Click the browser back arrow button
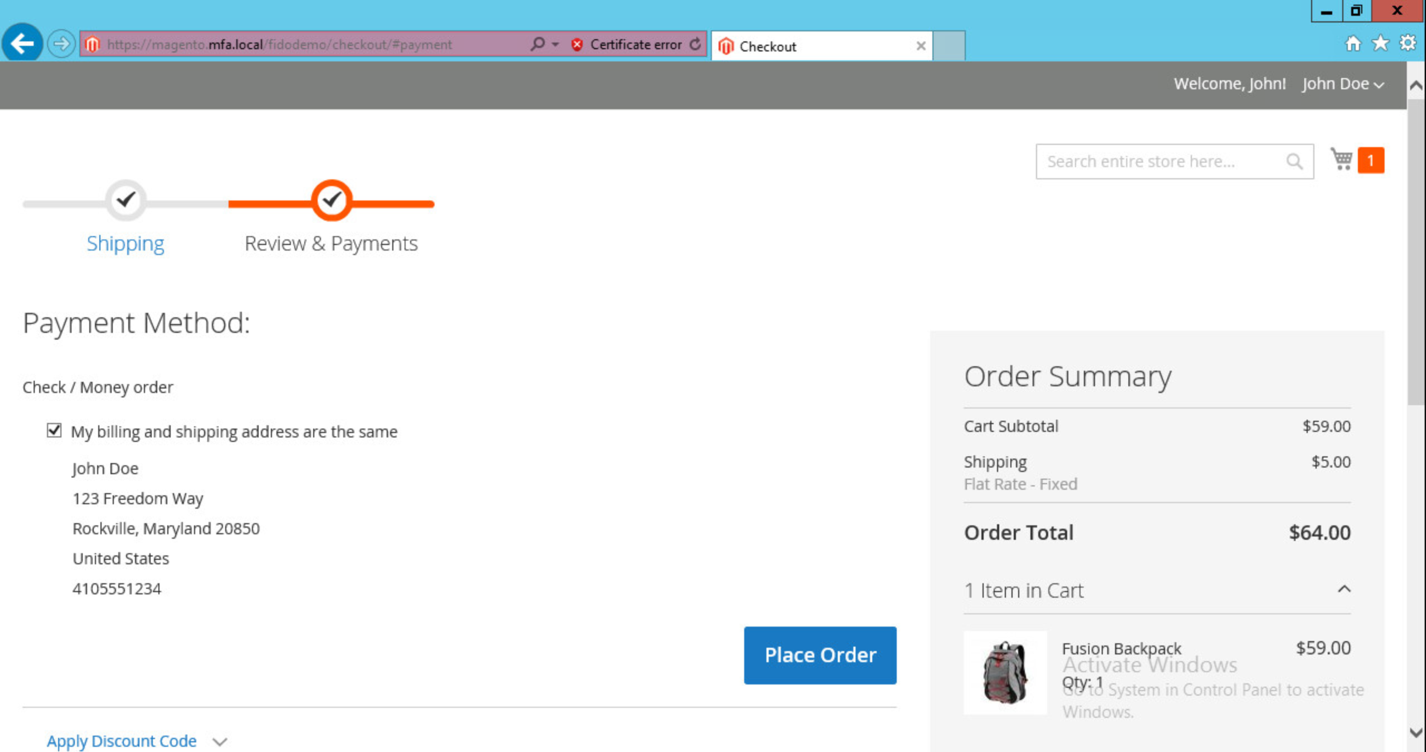Viewport: 1426px width, 752px height. point(22,44)
